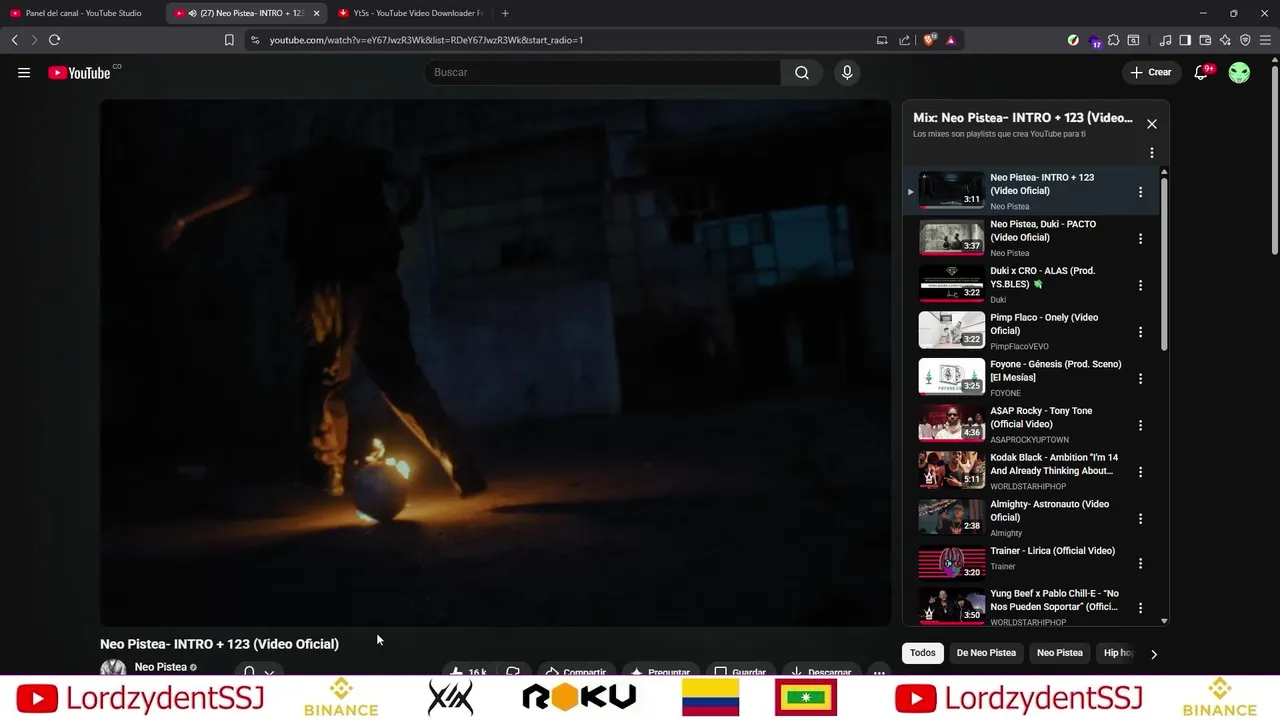
Task: View site information icon in address bar
Action: coord(255,40)
